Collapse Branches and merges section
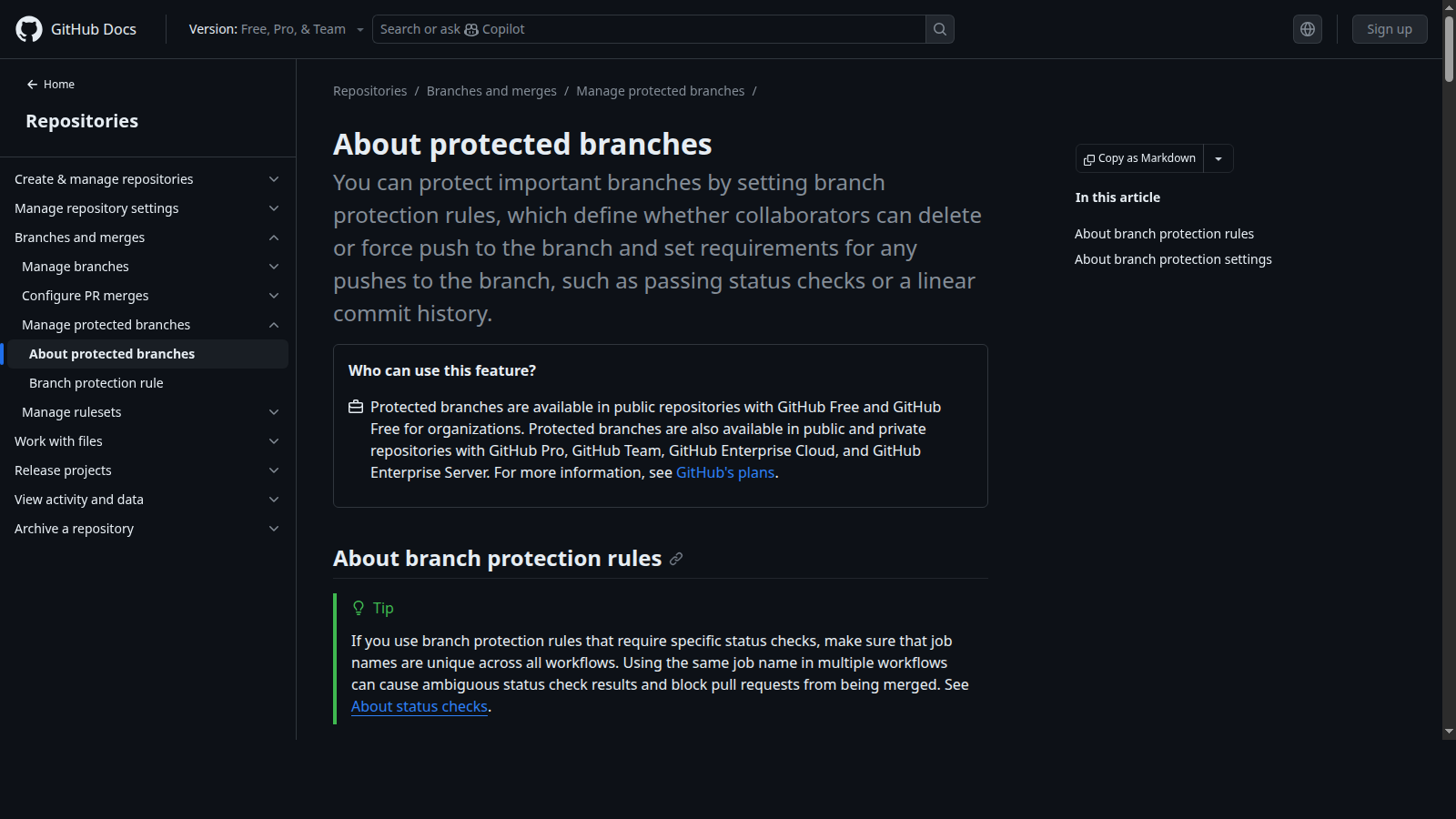Viewport: 1456px width, 819px height. pyautogui.click(x=274, y=238)
